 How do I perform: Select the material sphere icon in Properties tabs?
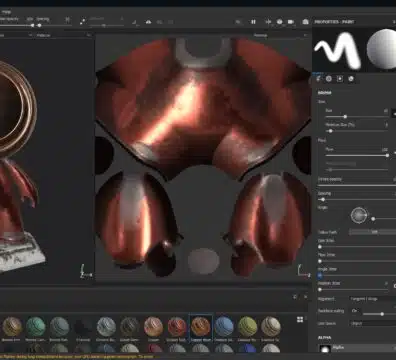point(351,79)
